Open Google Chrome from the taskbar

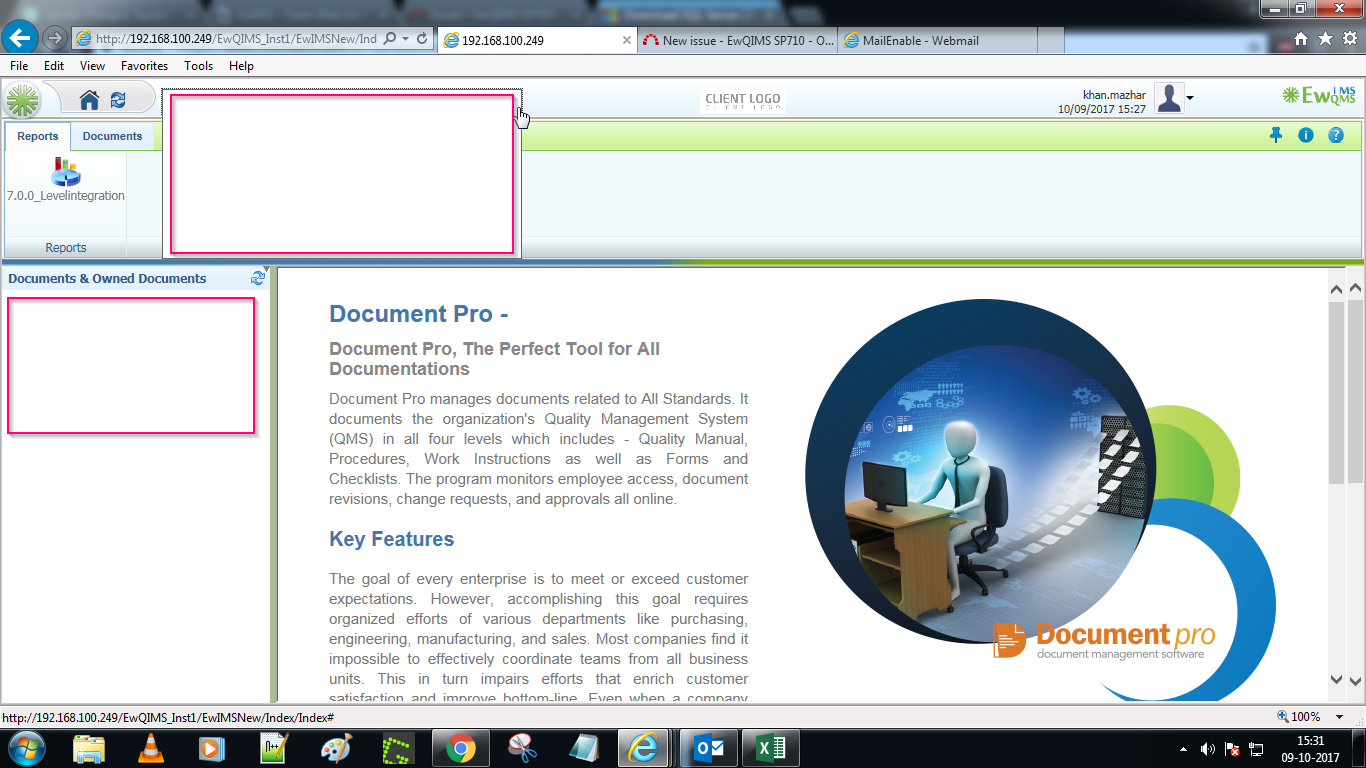[x=460, y=748]
